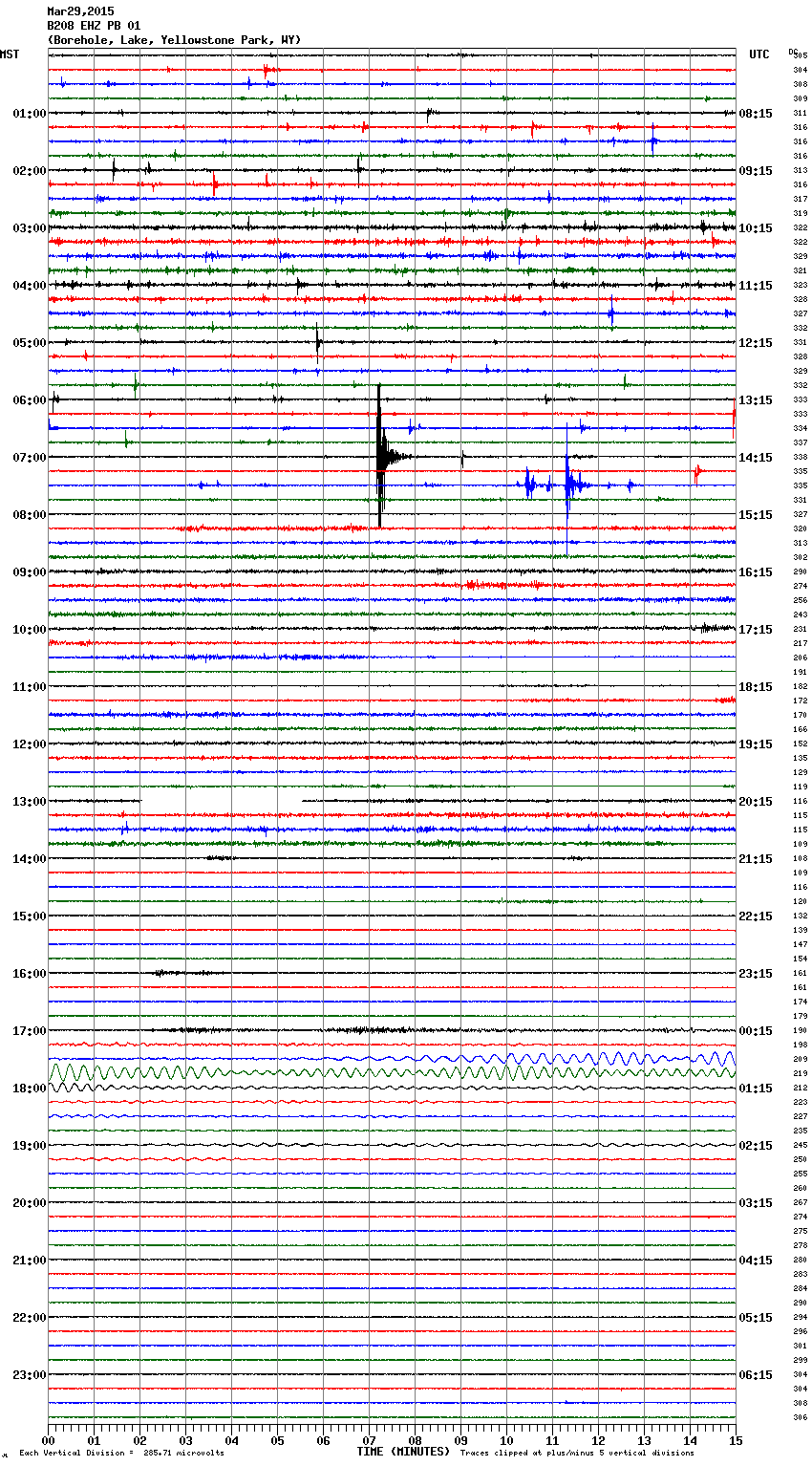The image size is (812, 1466).
Task: Click the 09:15 UTC time label
Action: (756, 171)
